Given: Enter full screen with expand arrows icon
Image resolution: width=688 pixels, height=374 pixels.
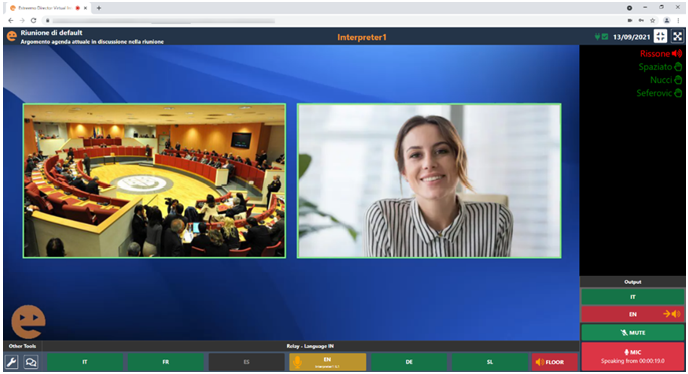Looking at the screenshot, I should click(x=677, y=36).
